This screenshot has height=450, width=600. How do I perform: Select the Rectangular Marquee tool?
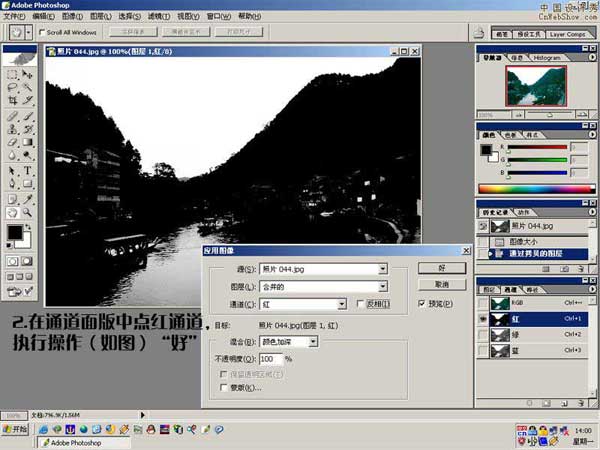click(12, 73)
